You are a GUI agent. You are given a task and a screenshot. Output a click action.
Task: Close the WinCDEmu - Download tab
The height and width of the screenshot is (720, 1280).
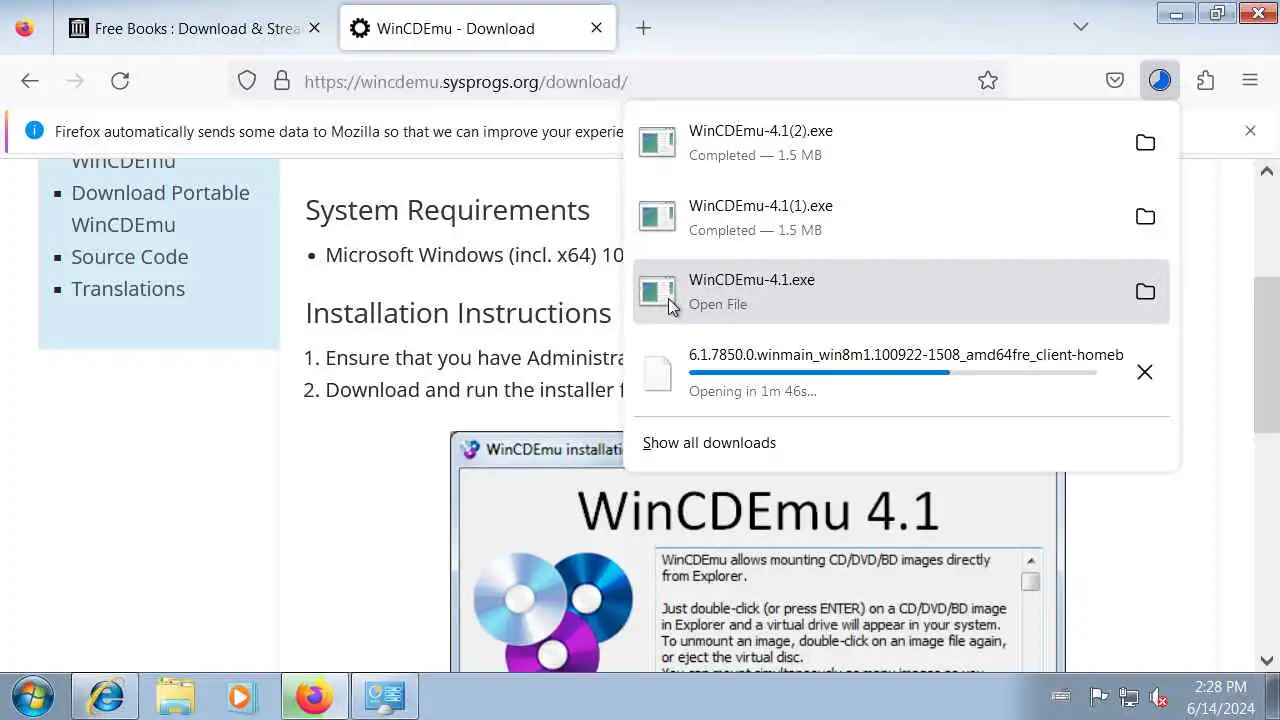pyautogui.click(x=596, y=28)
